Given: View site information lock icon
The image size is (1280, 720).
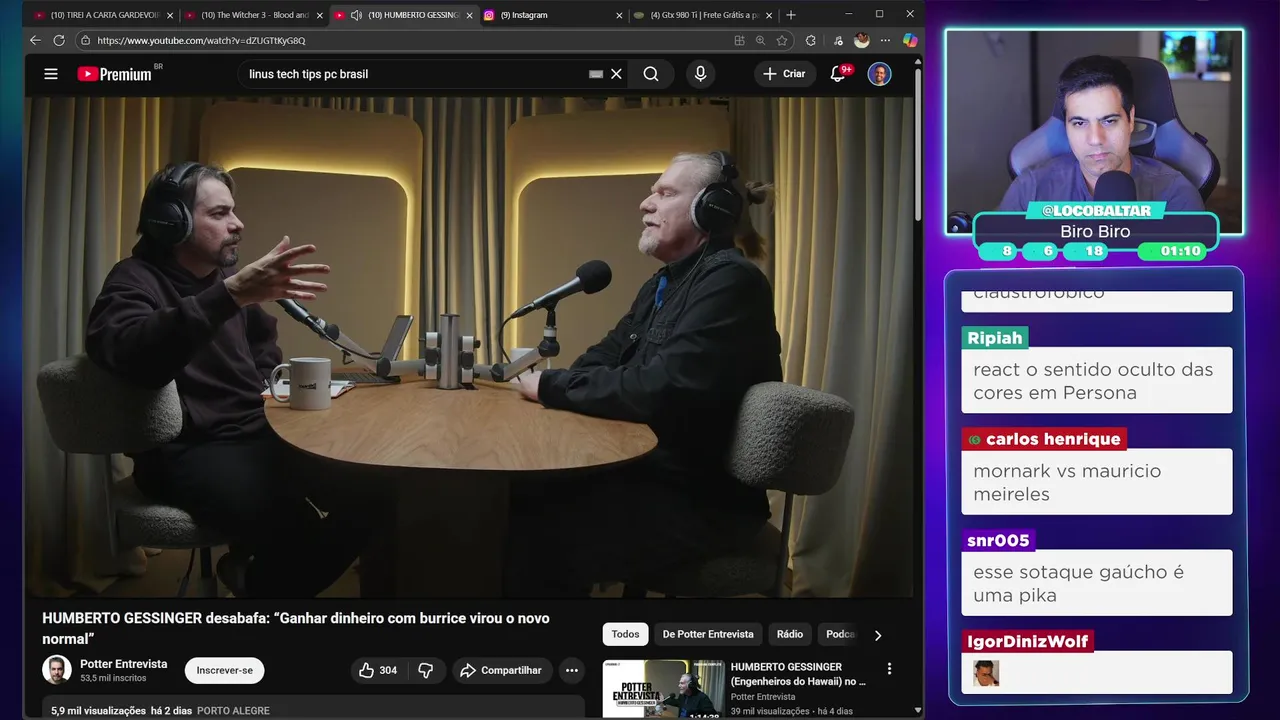Looking at the screenshot, I should coord(86,40).
